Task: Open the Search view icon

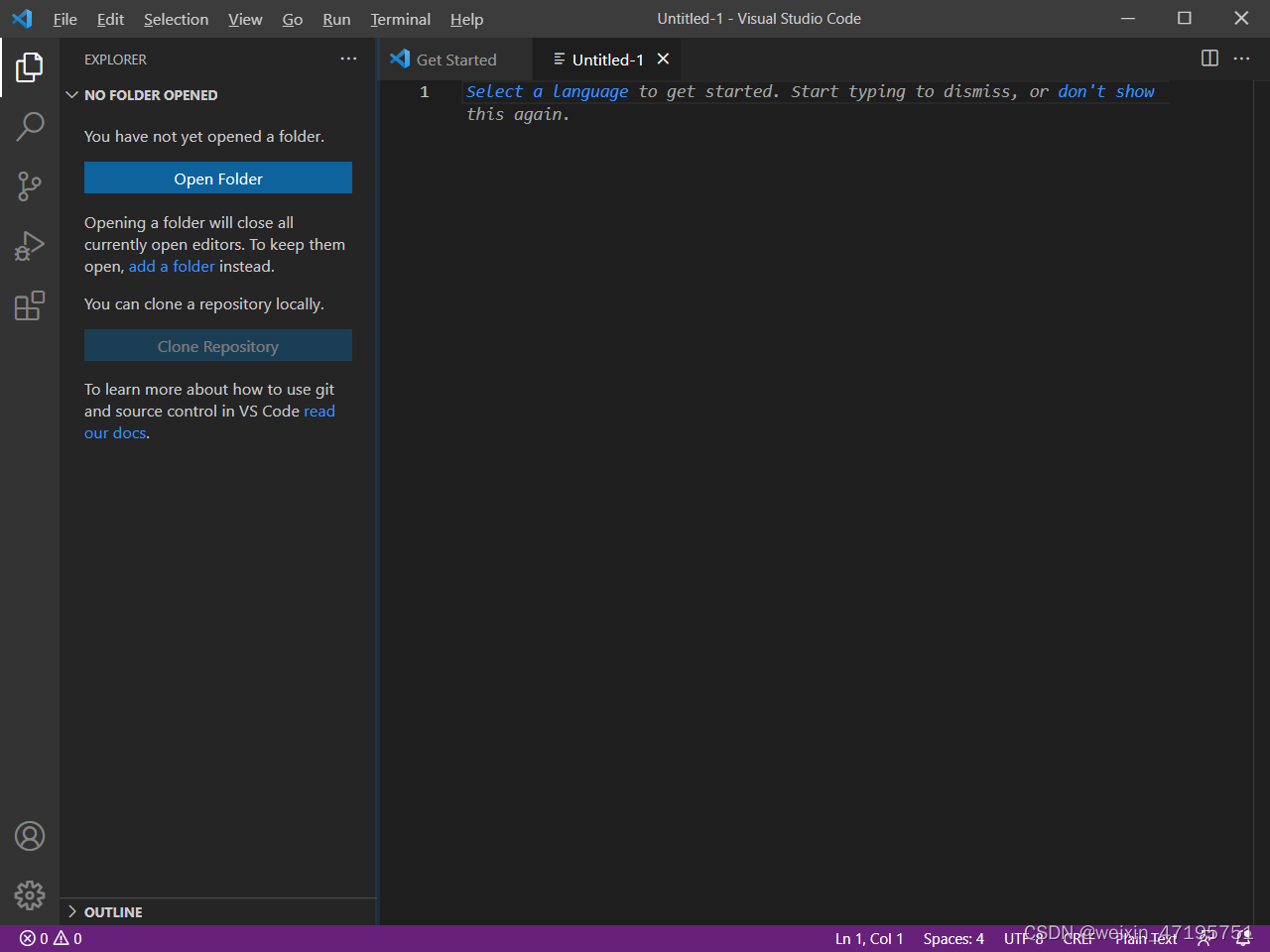Action: 30,126
